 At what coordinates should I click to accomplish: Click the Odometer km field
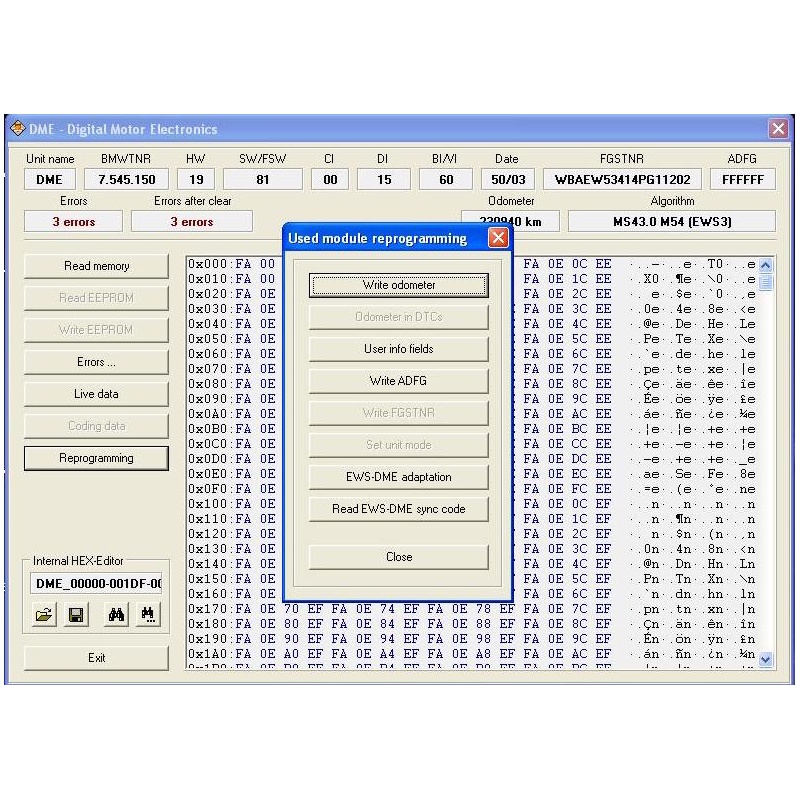(510, 221)
